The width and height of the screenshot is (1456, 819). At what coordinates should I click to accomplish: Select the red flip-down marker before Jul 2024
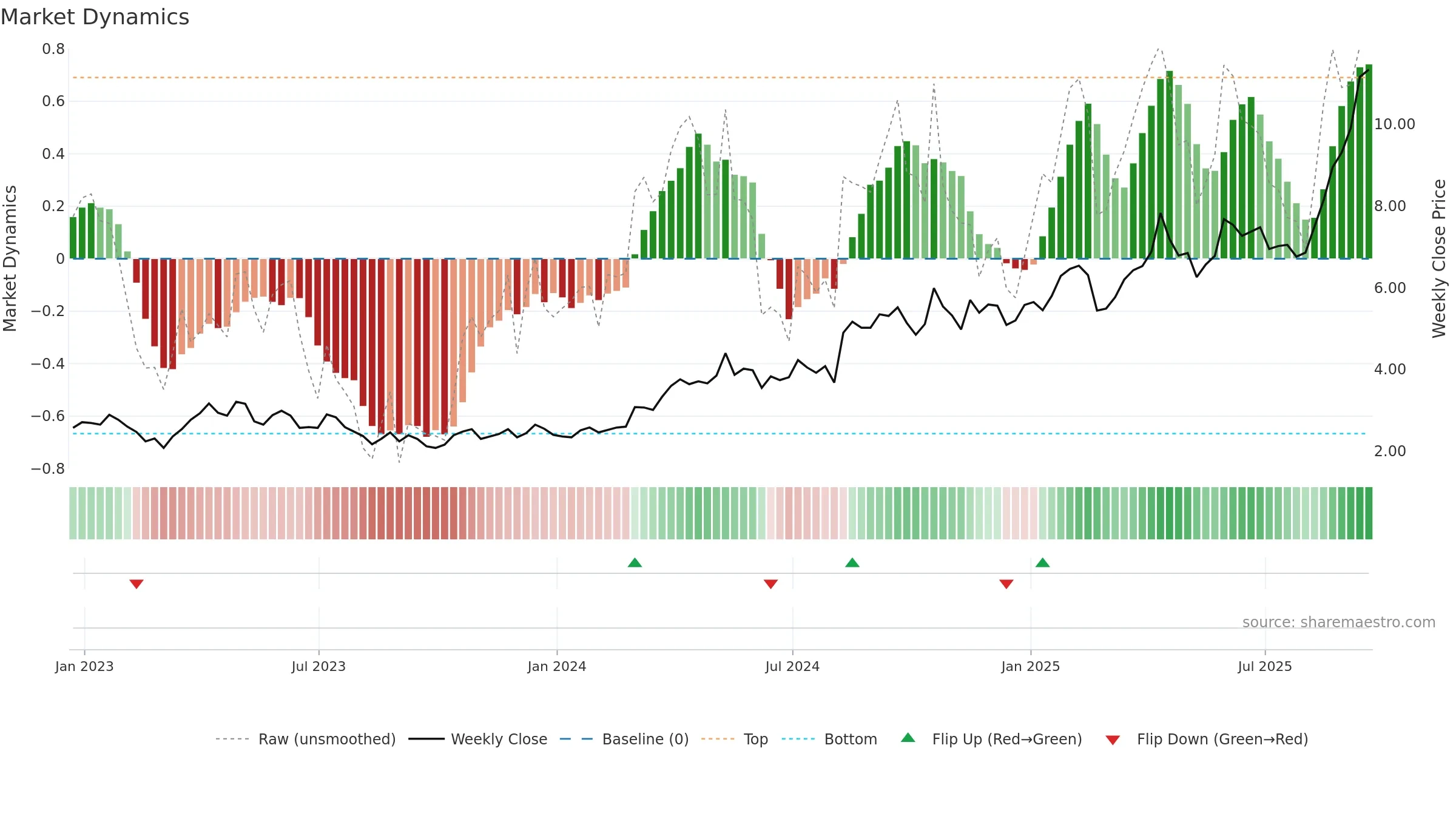pos(771,584)
